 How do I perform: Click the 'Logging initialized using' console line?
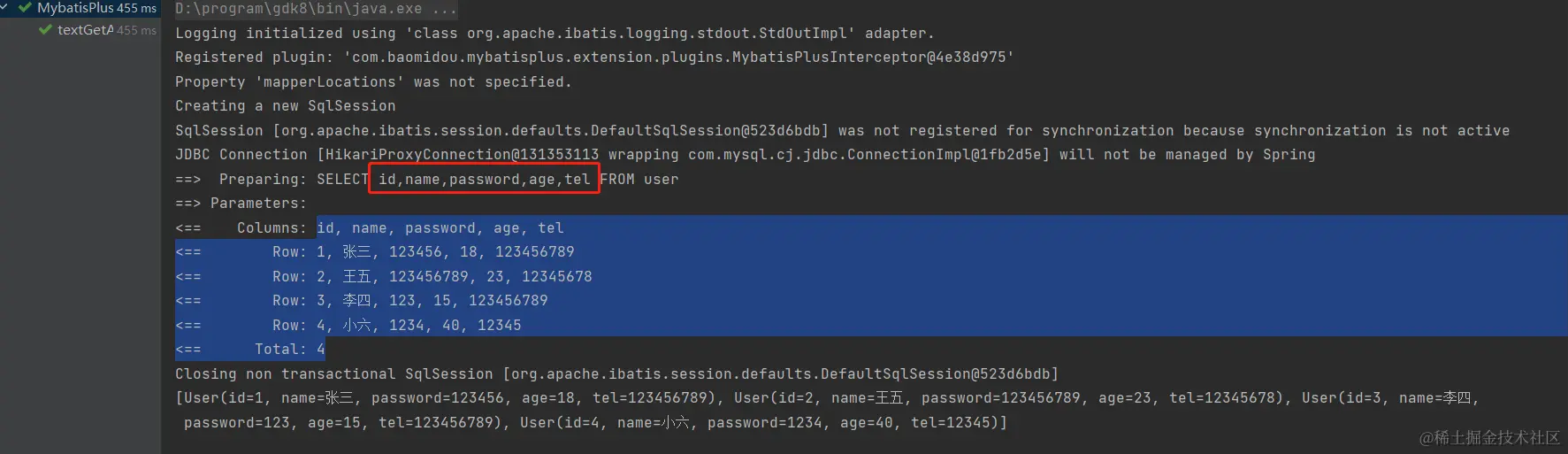pyautogui.click(x=555, y=34)
